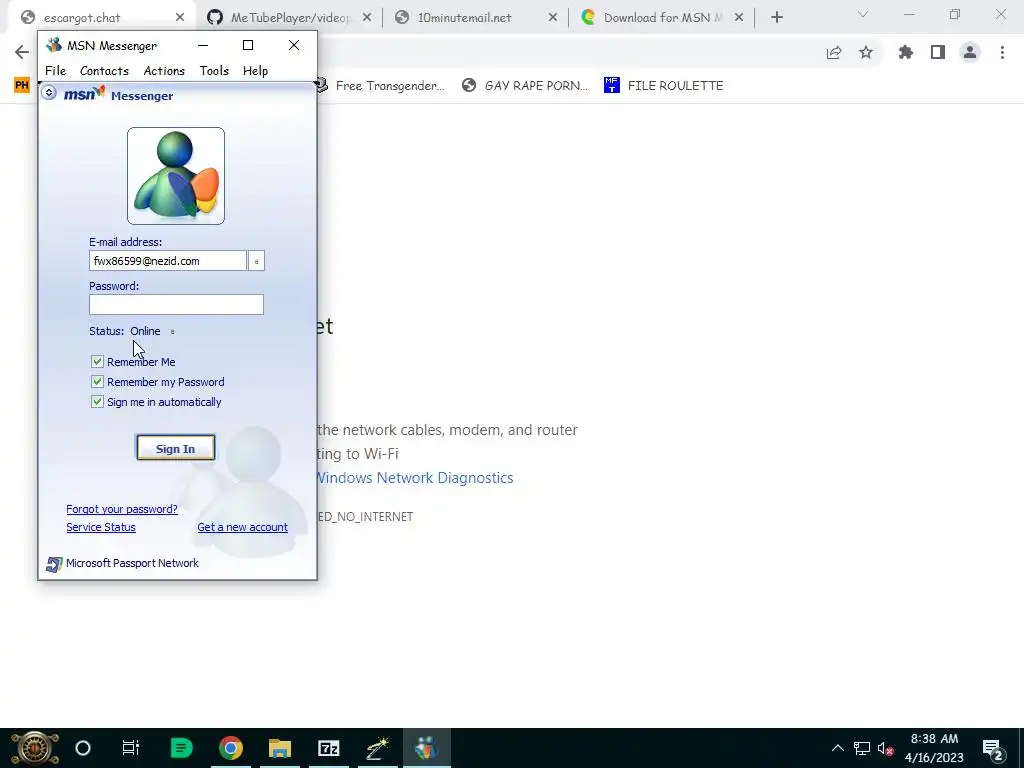The height and width of the screenshot is (768, 1024).
Task: Open the File menu in MSN Messenger
Action: click(56, 71)
